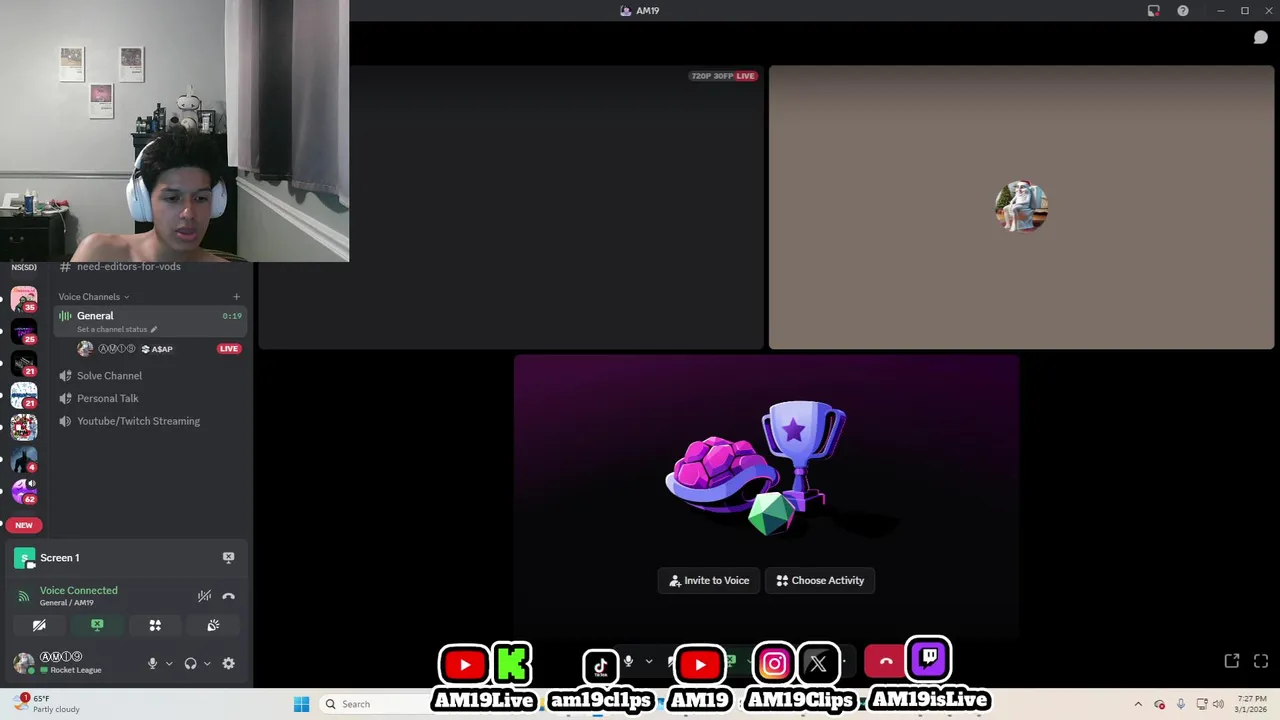1280x720 pixels.
Task: Open AM19 user avatar in bottom panel
Action: (23, 663)
